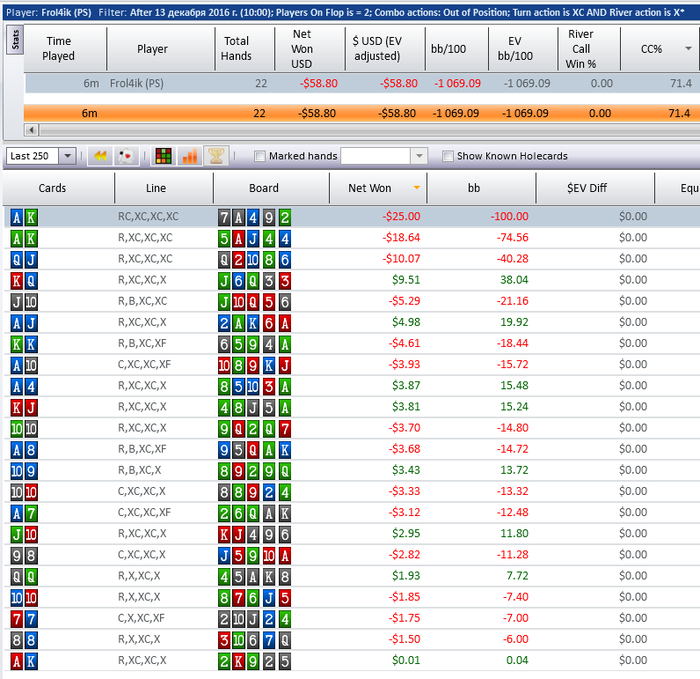Click the trophy icon
700x679 pixels.
pyautogui.click(x=216, y=156)
